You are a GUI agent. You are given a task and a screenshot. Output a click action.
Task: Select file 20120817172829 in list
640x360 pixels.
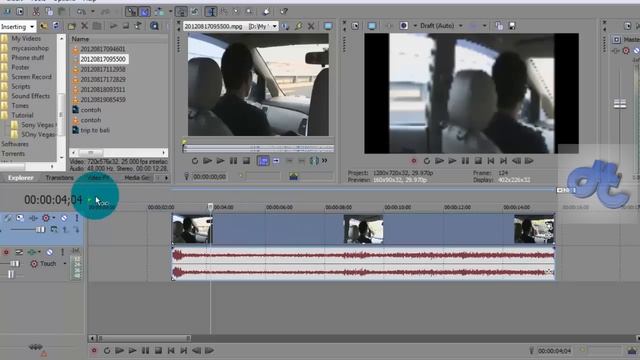coord(103,79)
